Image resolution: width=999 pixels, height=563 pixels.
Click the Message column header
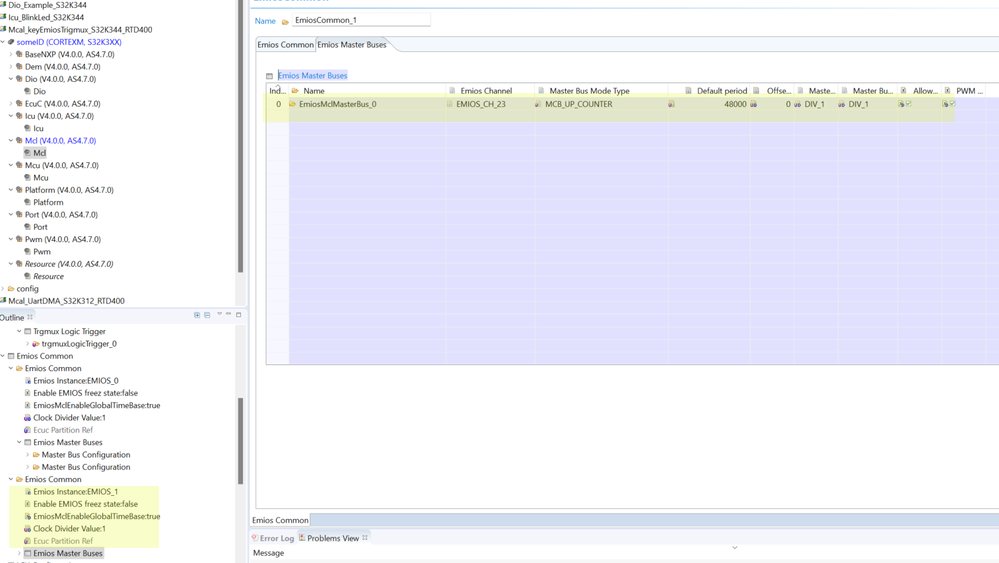pos(268,553)
